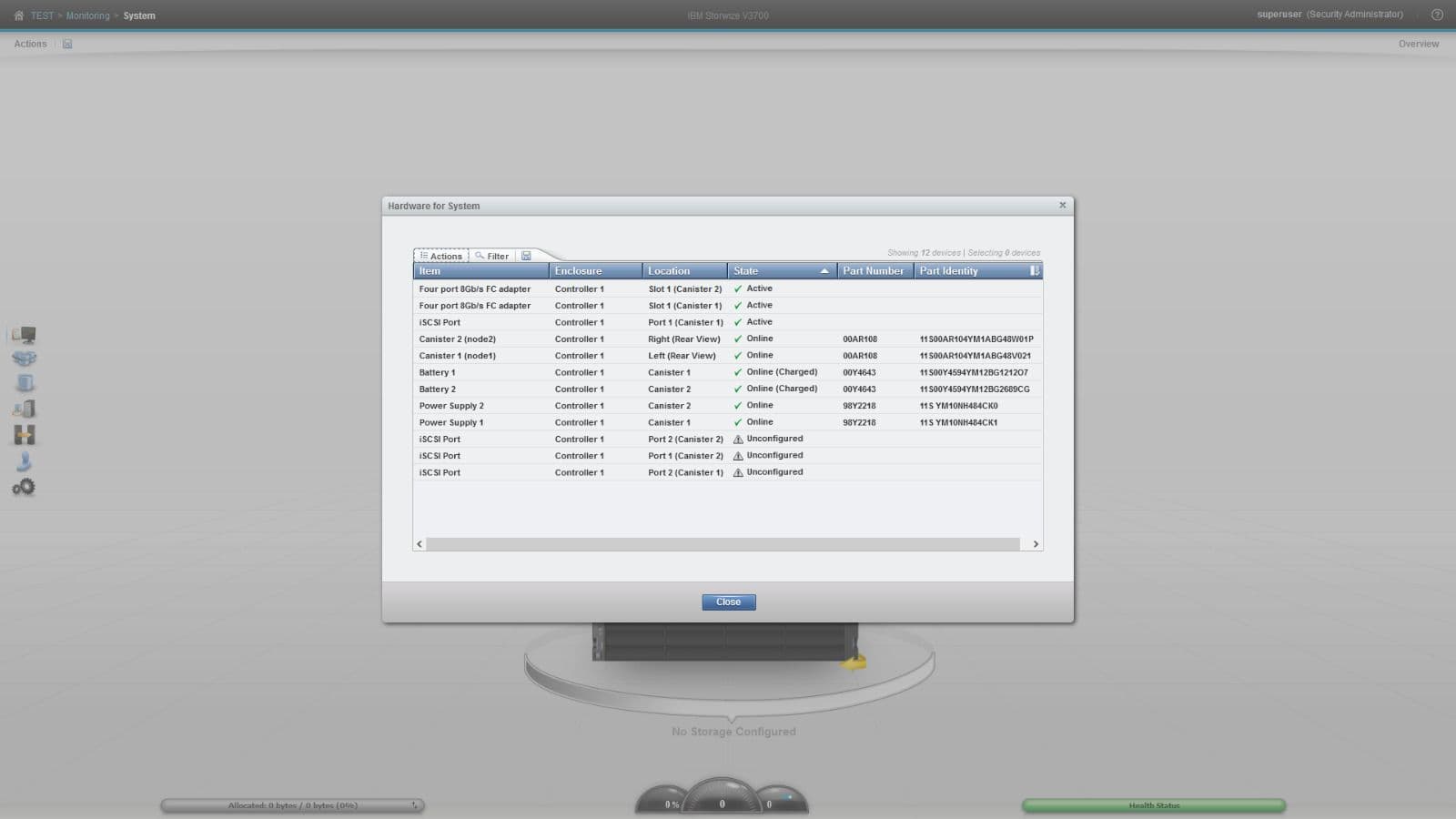
Task: Click the Overview link
Action: pyautogui.click(x=1418, y=44)
